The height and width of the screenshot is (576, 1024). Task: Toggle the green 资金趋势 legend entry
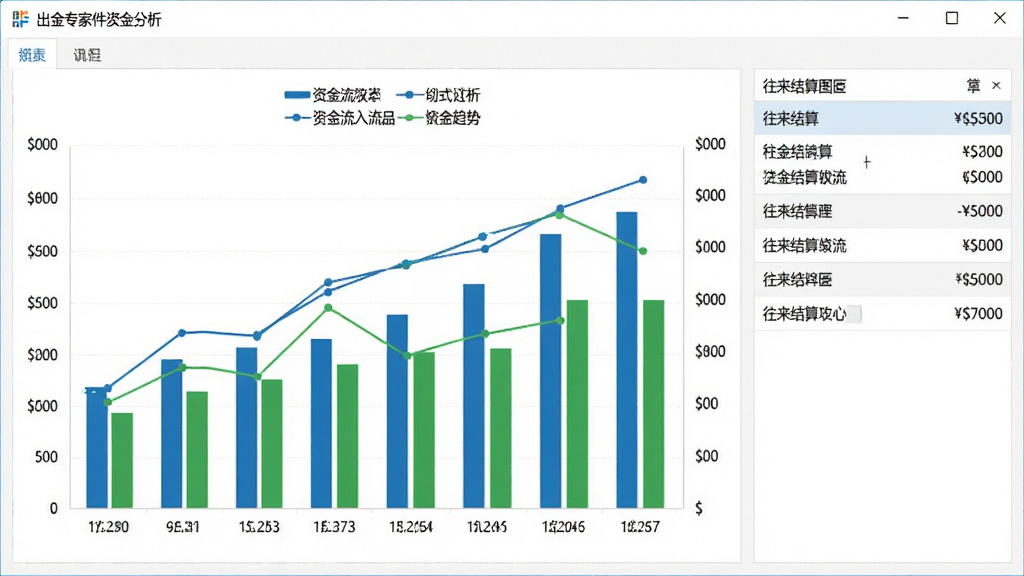point(439,118)
